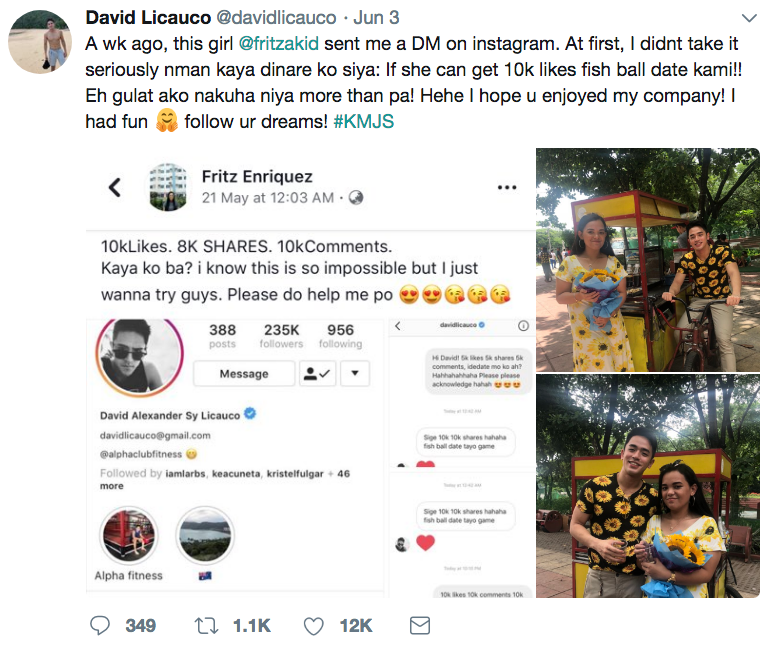Click the info icon in the DM screenshot
Viewport: 772px width, 648px height.
(522, 326)
